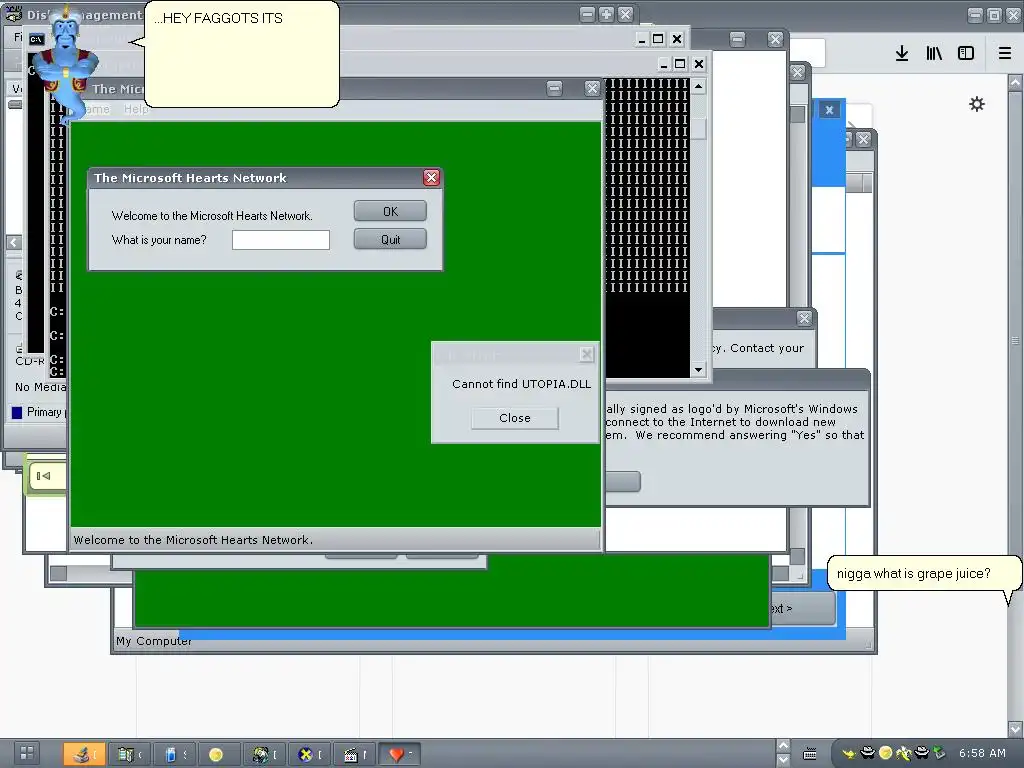1024x768 pixels.
Task: Open the Help menu in Hearts
Action: pyautogui.click(x=136, y=109)
